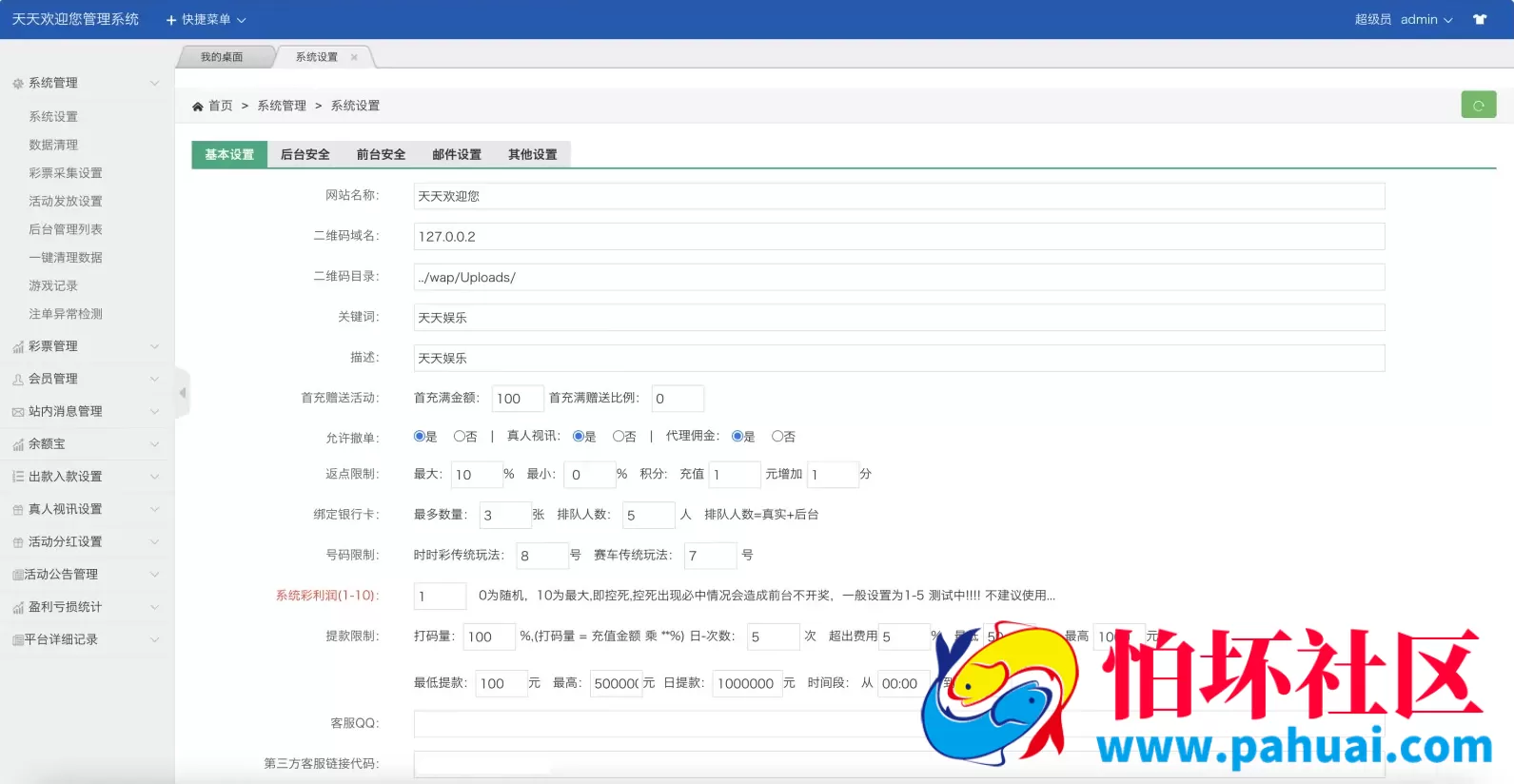
Task: Select 是 for 代理佣金
Action: coord(737,436)
